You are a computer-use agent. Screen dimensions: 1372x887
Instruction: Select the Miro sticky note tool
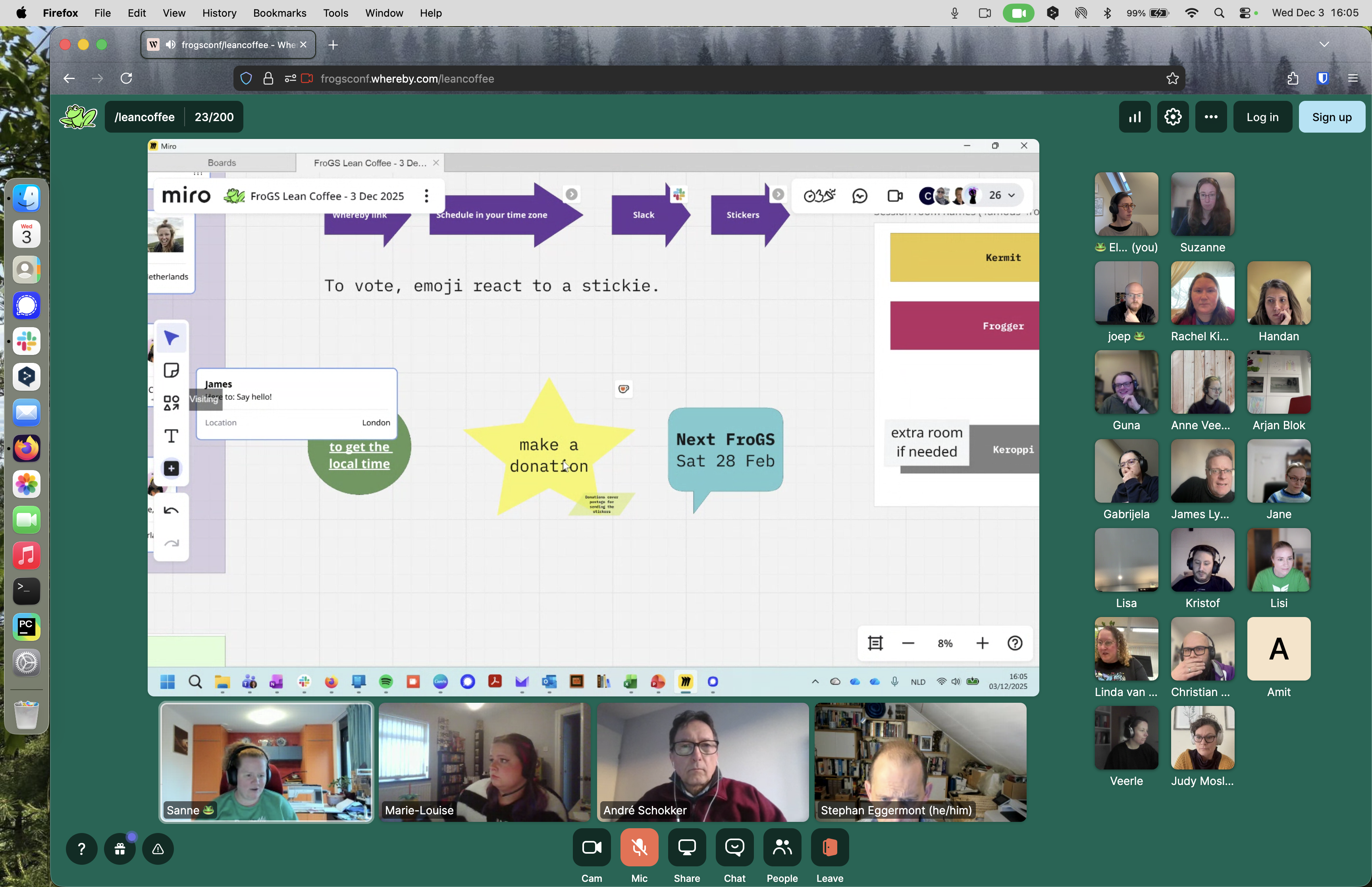tap(171, 370)
